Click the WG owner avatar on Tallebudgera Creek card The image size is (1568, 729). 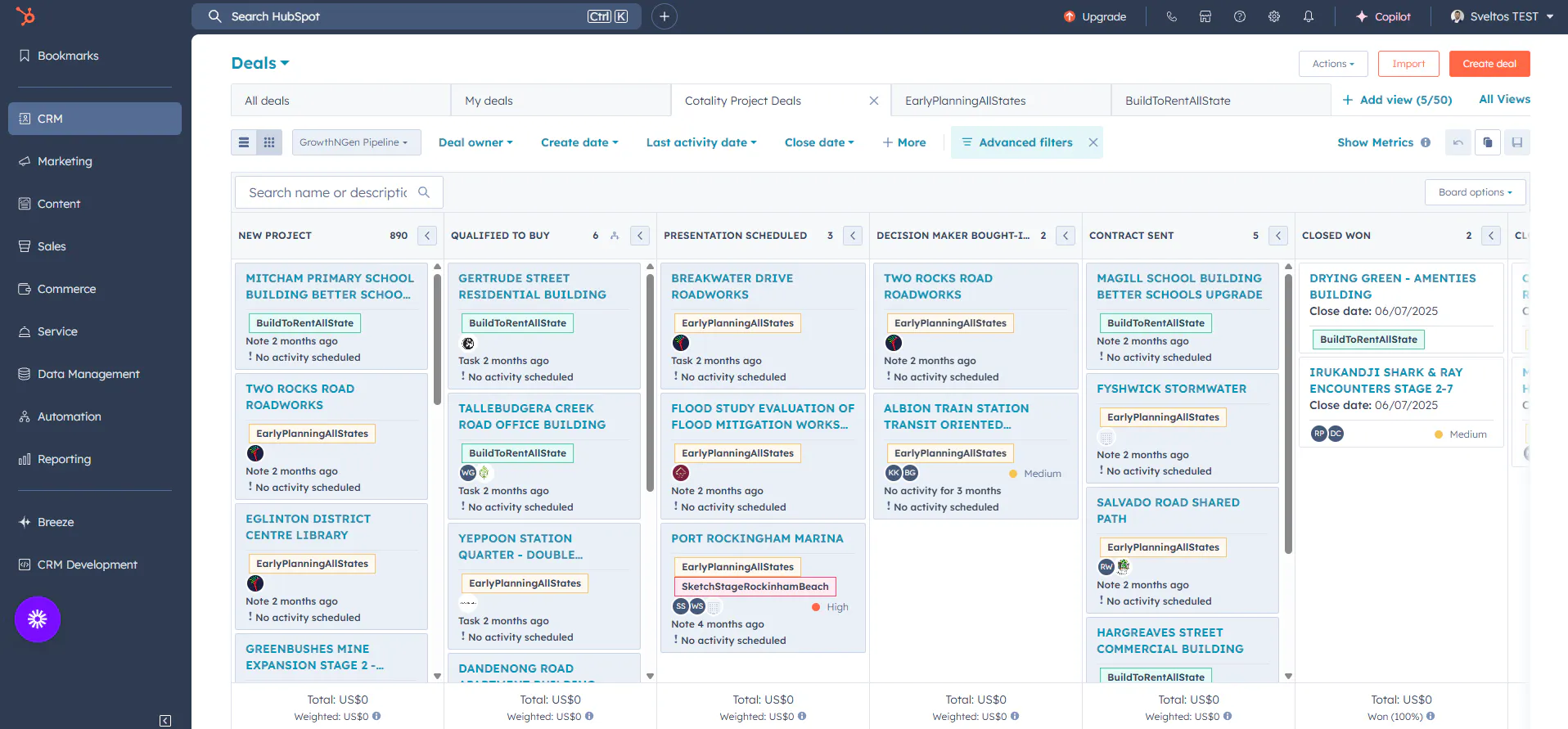(468, 472)
